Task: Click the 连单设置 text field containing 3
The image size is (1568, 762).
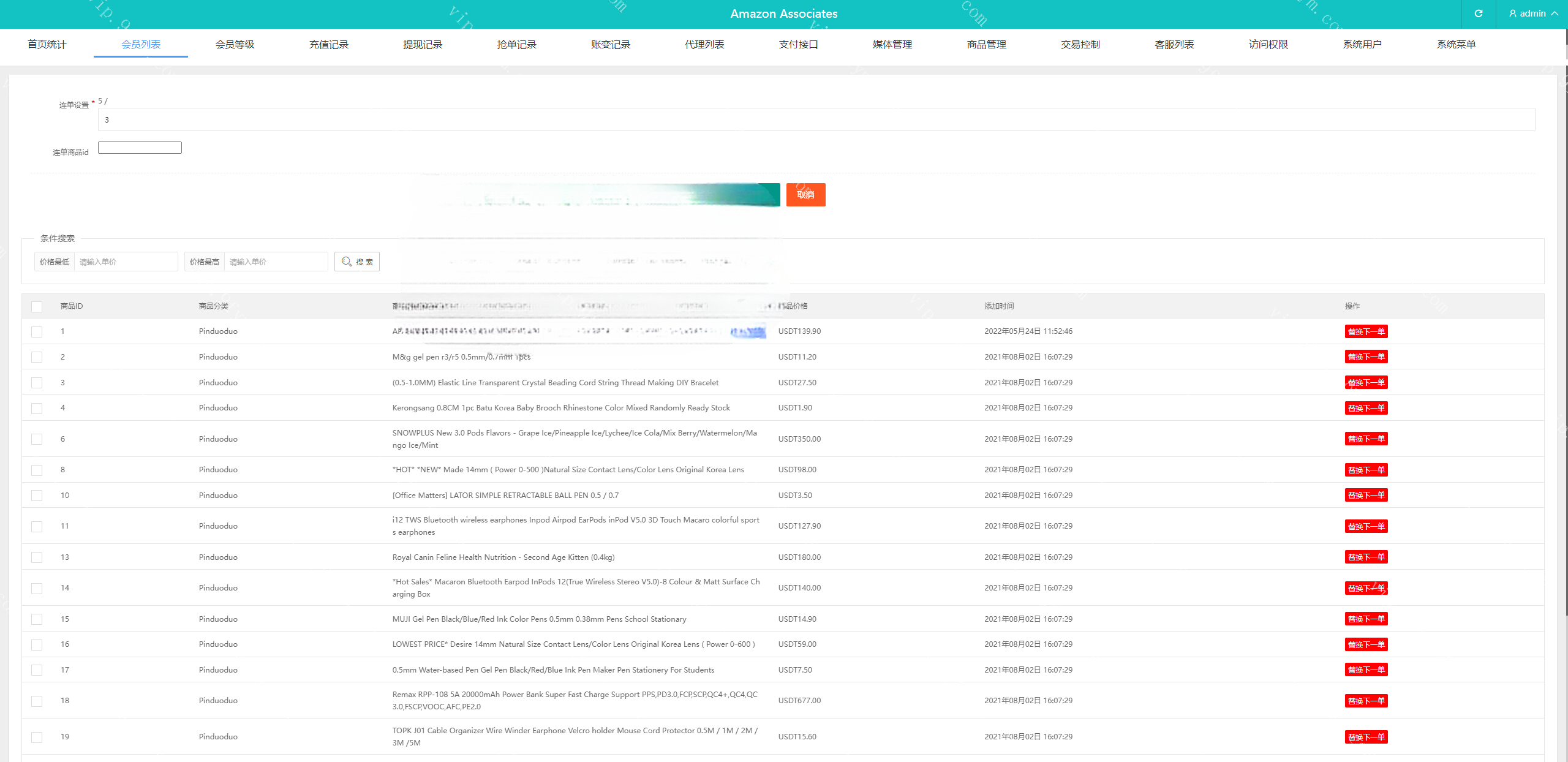Action: 816,119
